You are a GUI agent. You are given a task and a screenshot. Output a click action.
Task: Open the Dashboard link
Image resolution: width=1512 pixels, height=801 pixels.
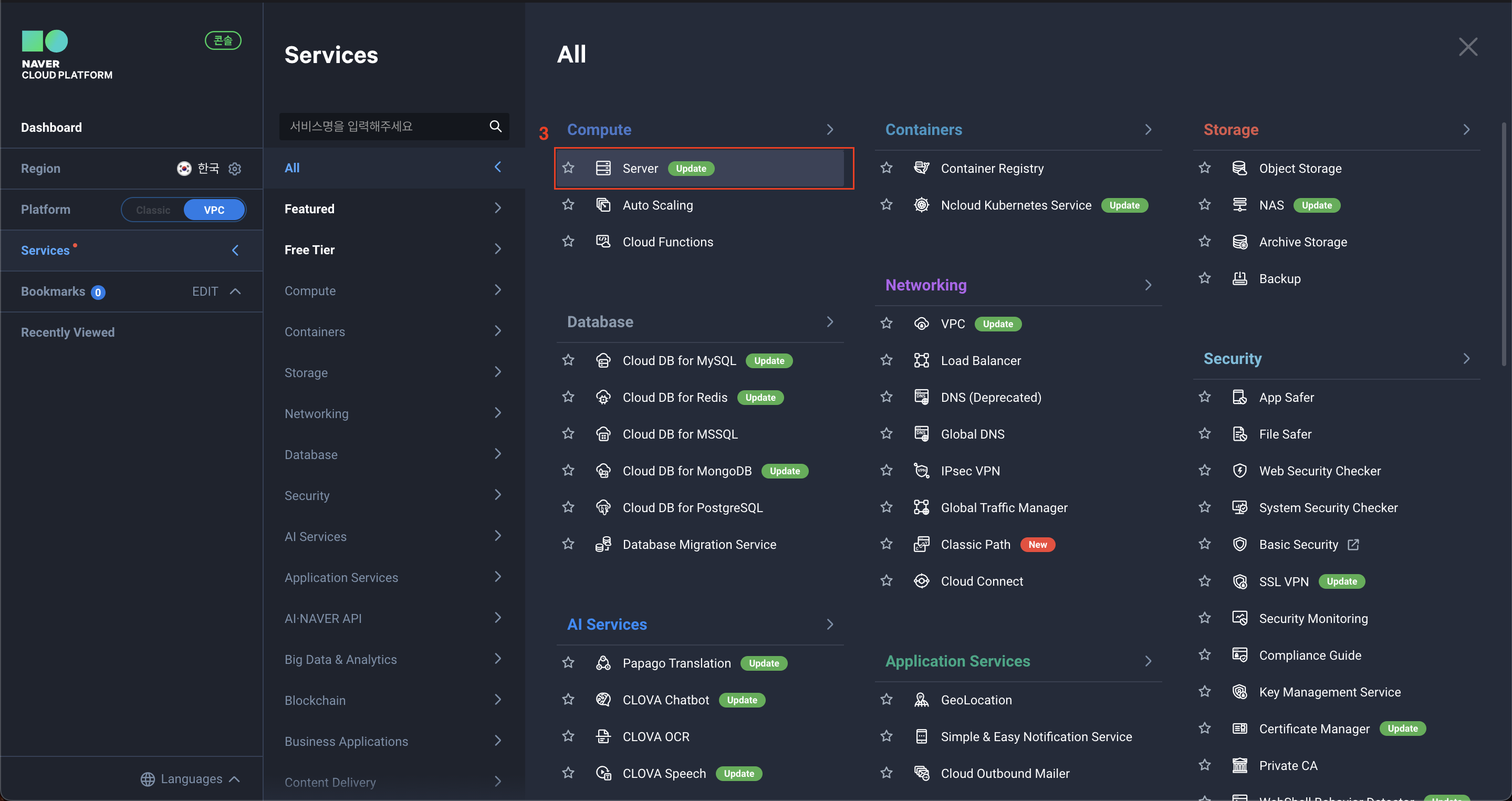pyautogui.click(x=51, y=127)
